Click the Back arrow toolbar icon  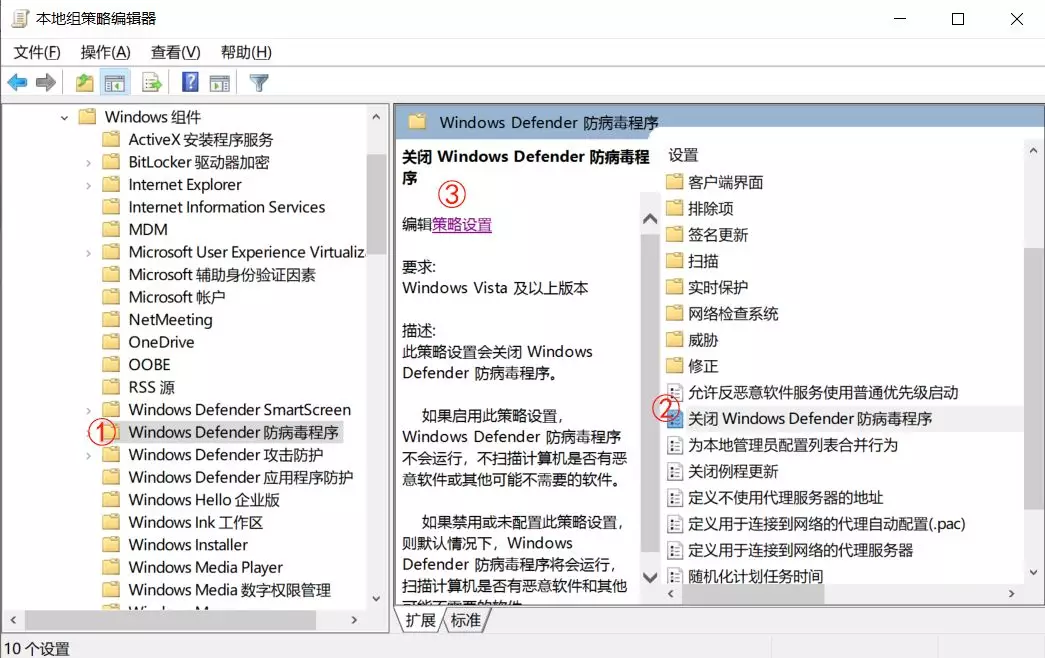coord(17,83)
